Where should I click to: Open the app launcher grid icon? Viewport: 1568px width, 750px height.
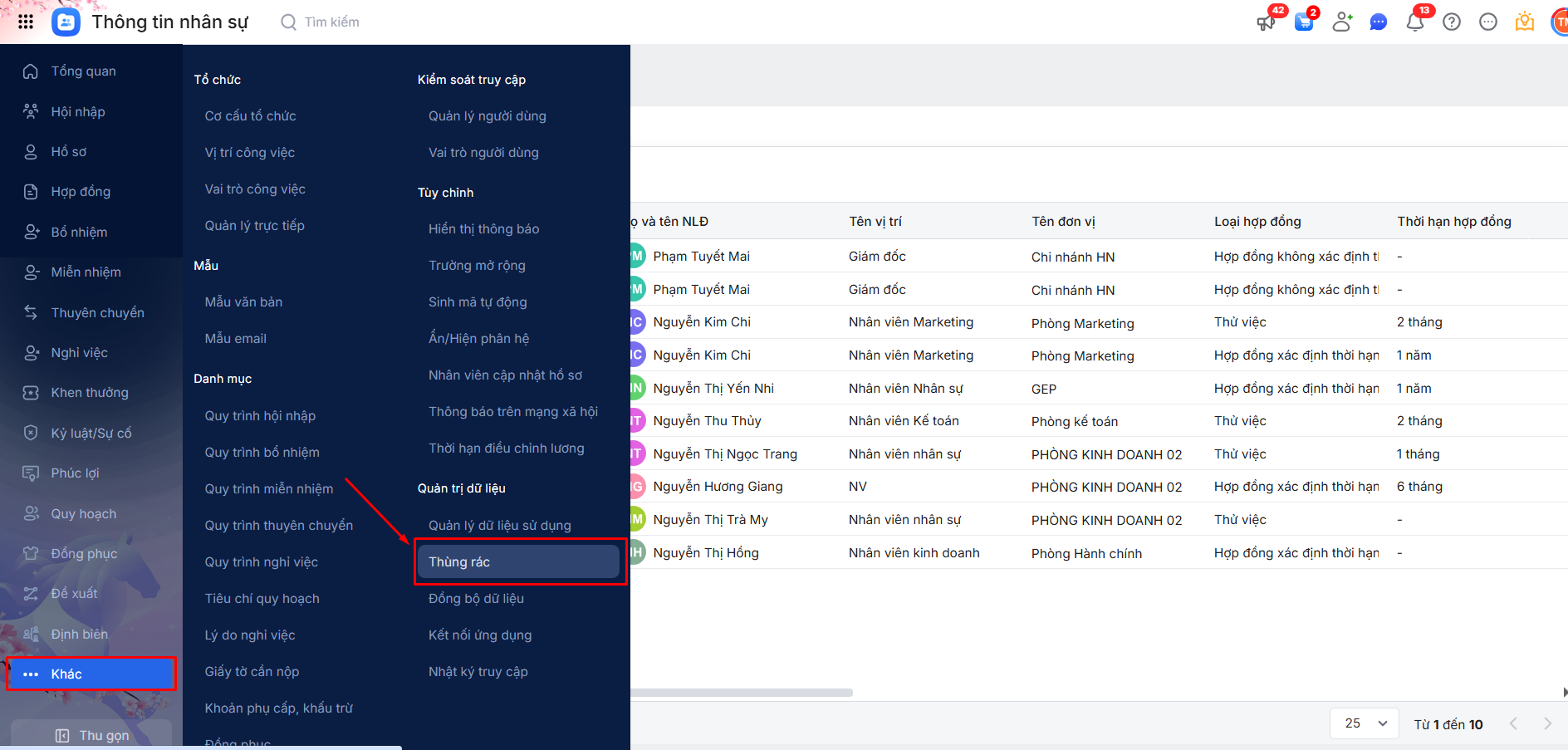click(x=26, y=22)
